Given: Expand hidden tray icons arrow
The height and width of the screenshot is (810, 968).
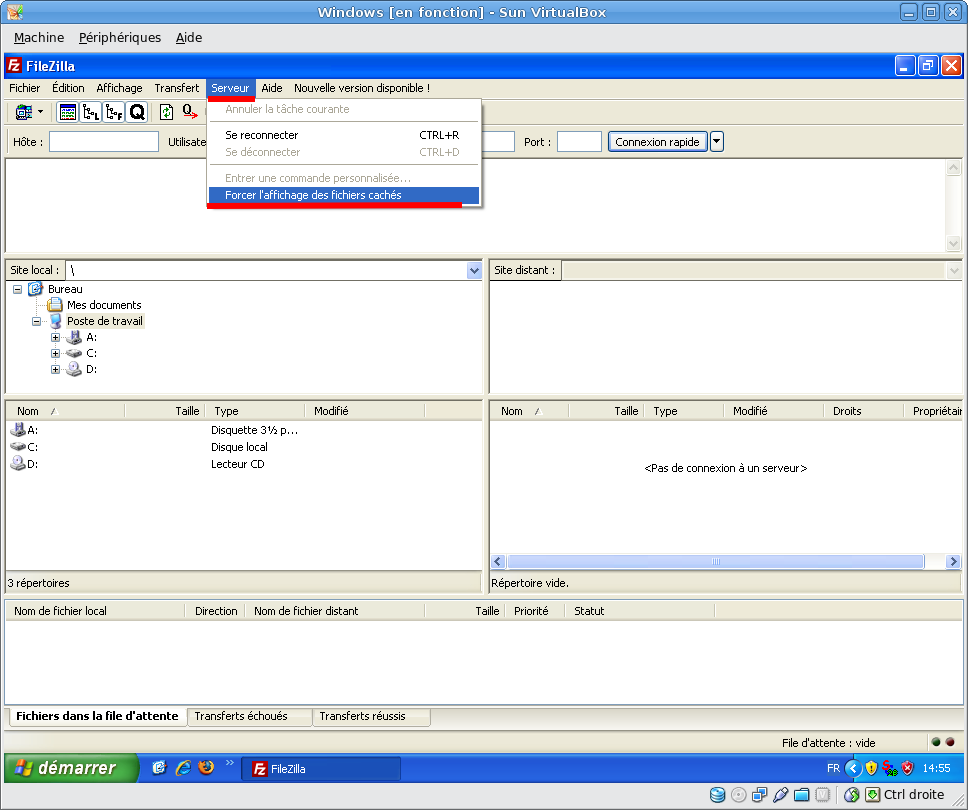Looking at the screenshot, I should (x=853, y=768).
